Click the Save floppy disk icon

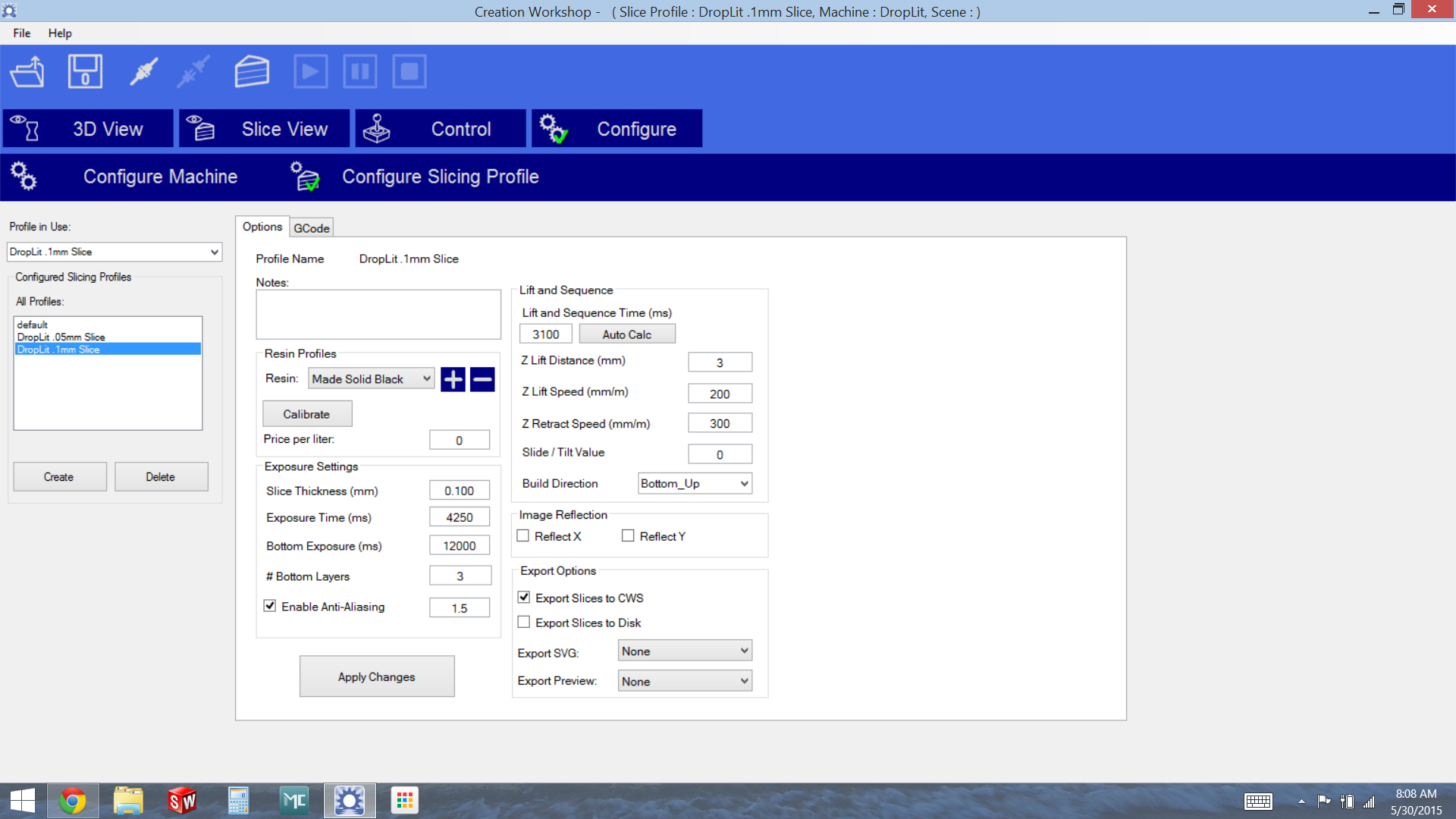[x=85, y=72]
